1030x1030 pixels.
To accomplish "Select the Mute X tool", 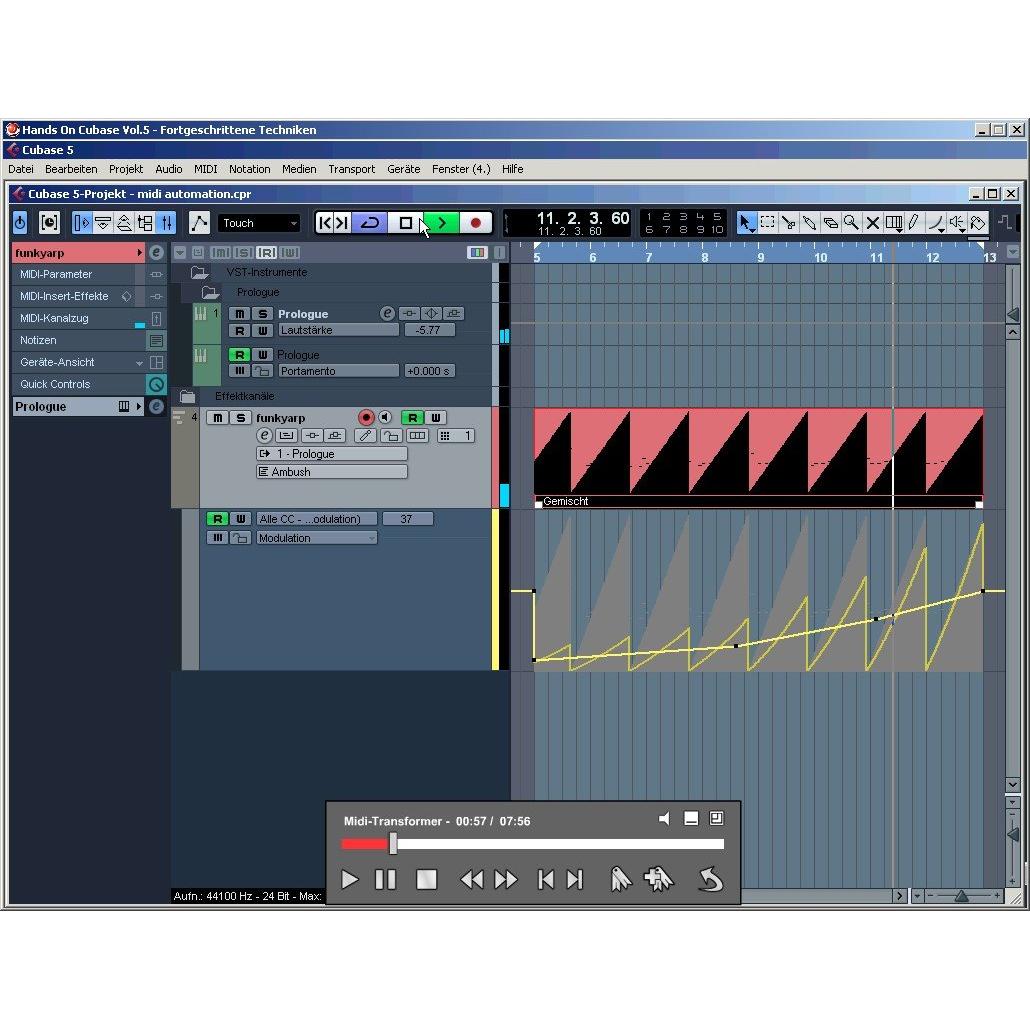I will [x=872, y=223].
